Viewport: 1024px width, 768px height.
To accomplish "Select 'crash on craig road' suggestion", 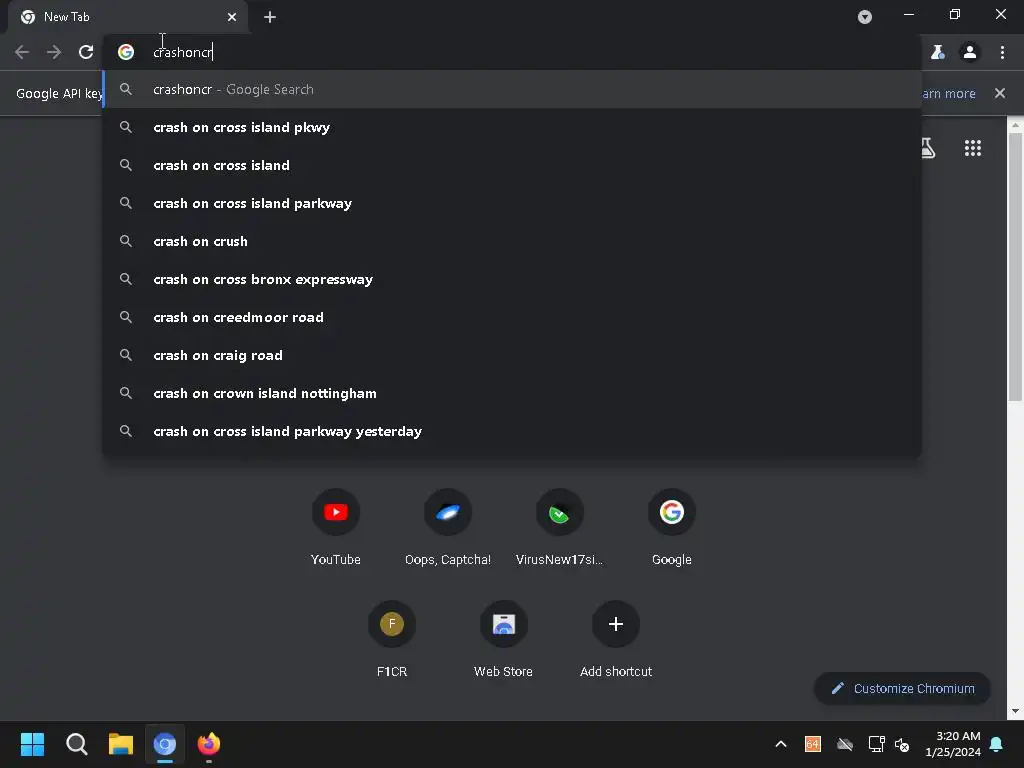I will tap(512, 355).
